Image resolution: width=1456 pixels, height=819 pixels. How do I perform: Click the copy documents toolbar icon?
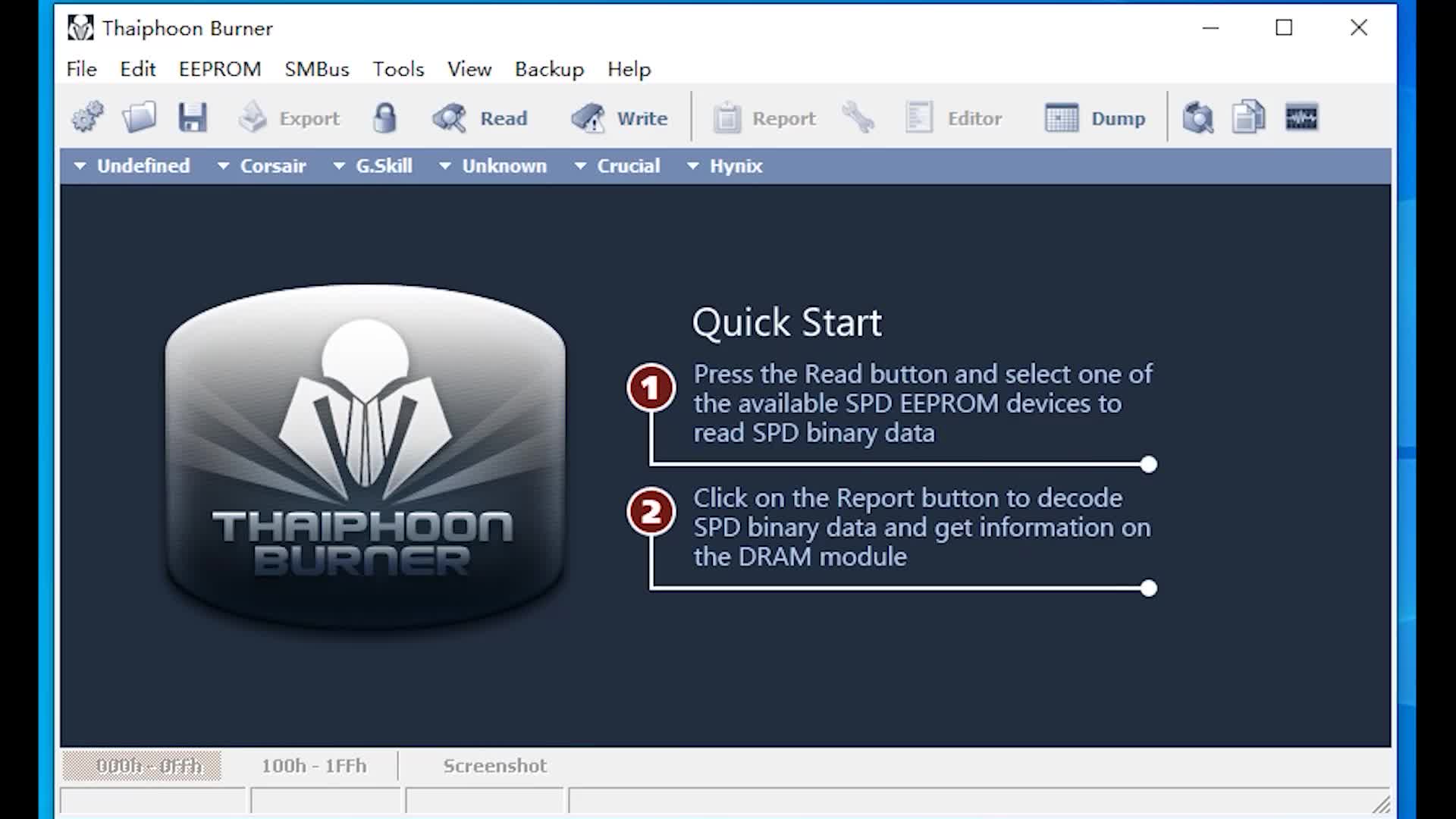pos(1249,118)
